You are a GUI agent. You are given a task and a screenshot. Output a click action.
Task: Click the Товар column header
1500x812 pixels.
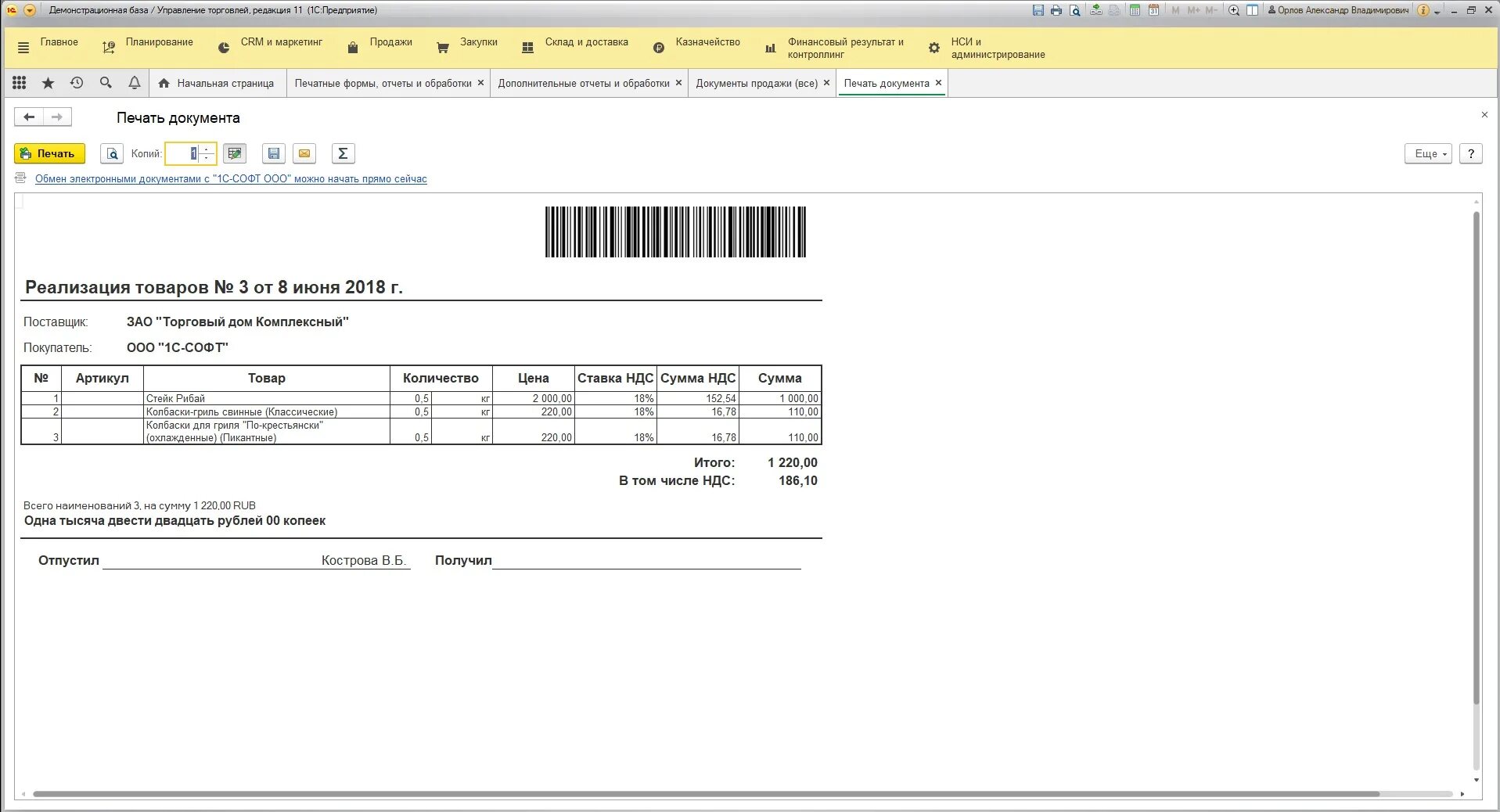point(267,379)
